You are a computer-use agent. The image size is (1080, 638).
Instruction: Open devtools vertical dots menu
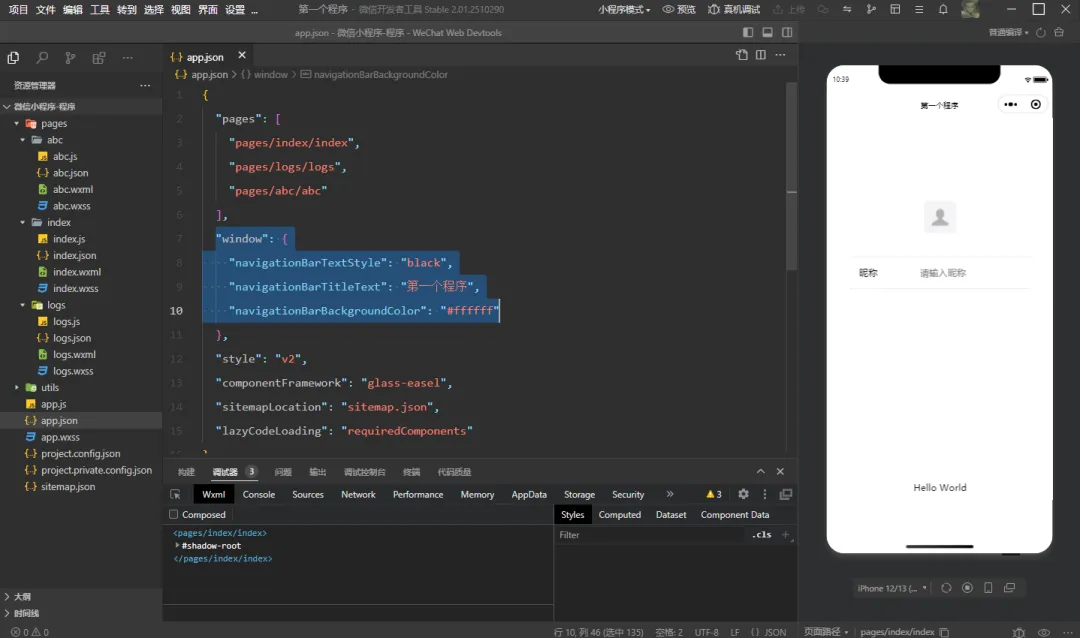point(765,494)
